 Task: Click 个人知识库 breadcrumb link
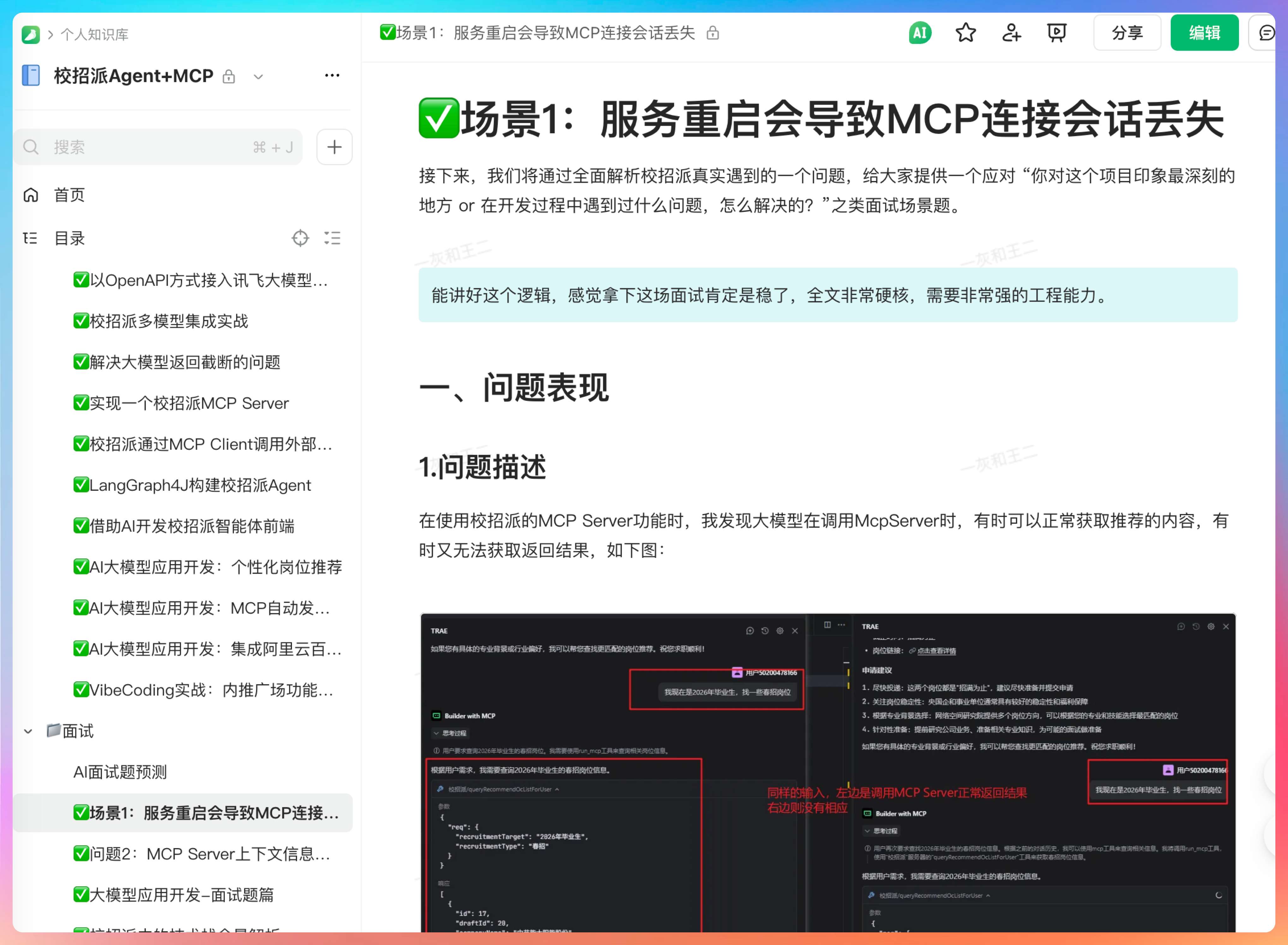click(x=94, y=35)
